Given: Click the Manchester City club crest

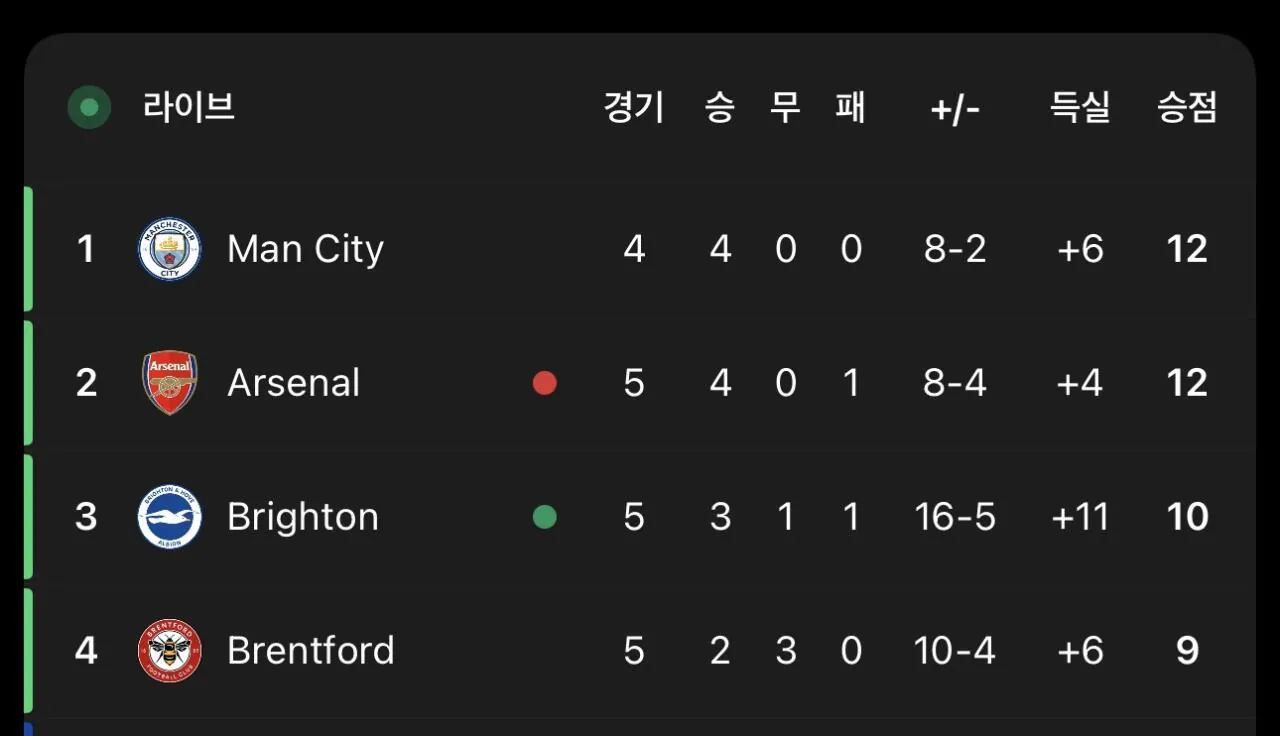Looking at the screenshot, I should click(x=169, y=249).
